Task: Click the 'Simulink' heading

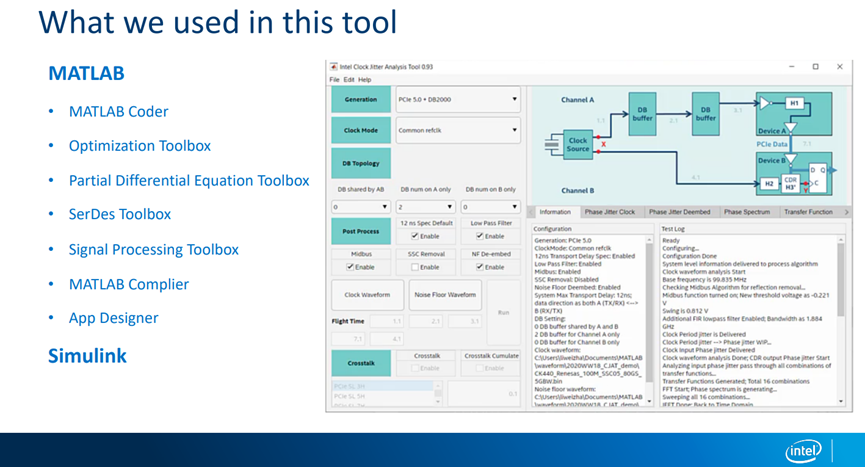Action: 87,356
